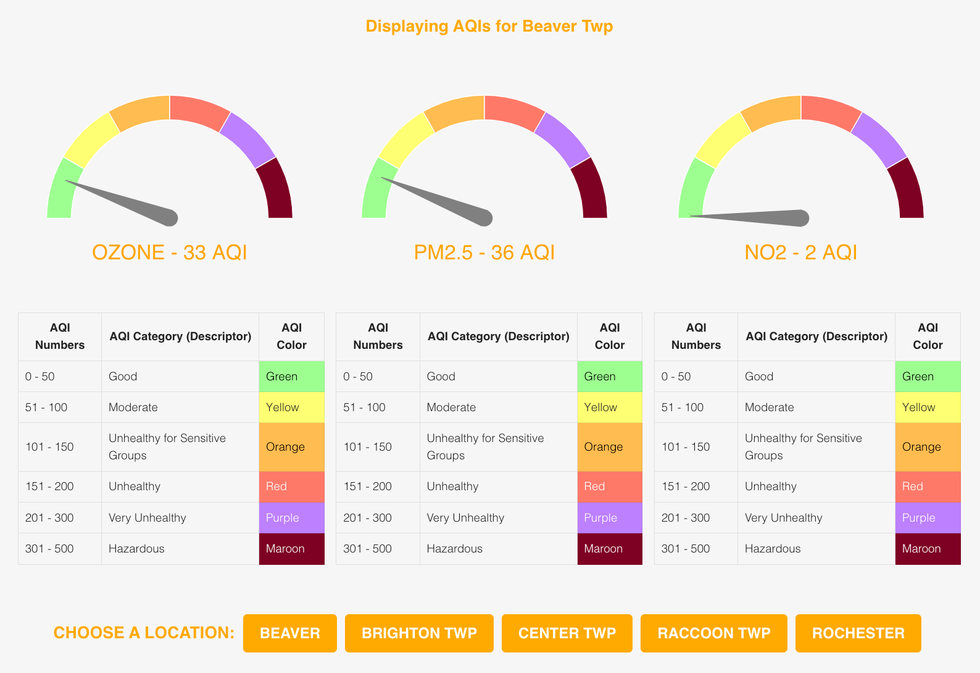
Task: Click the Green swatch in the table under Ozone
Action: point(291,377)
